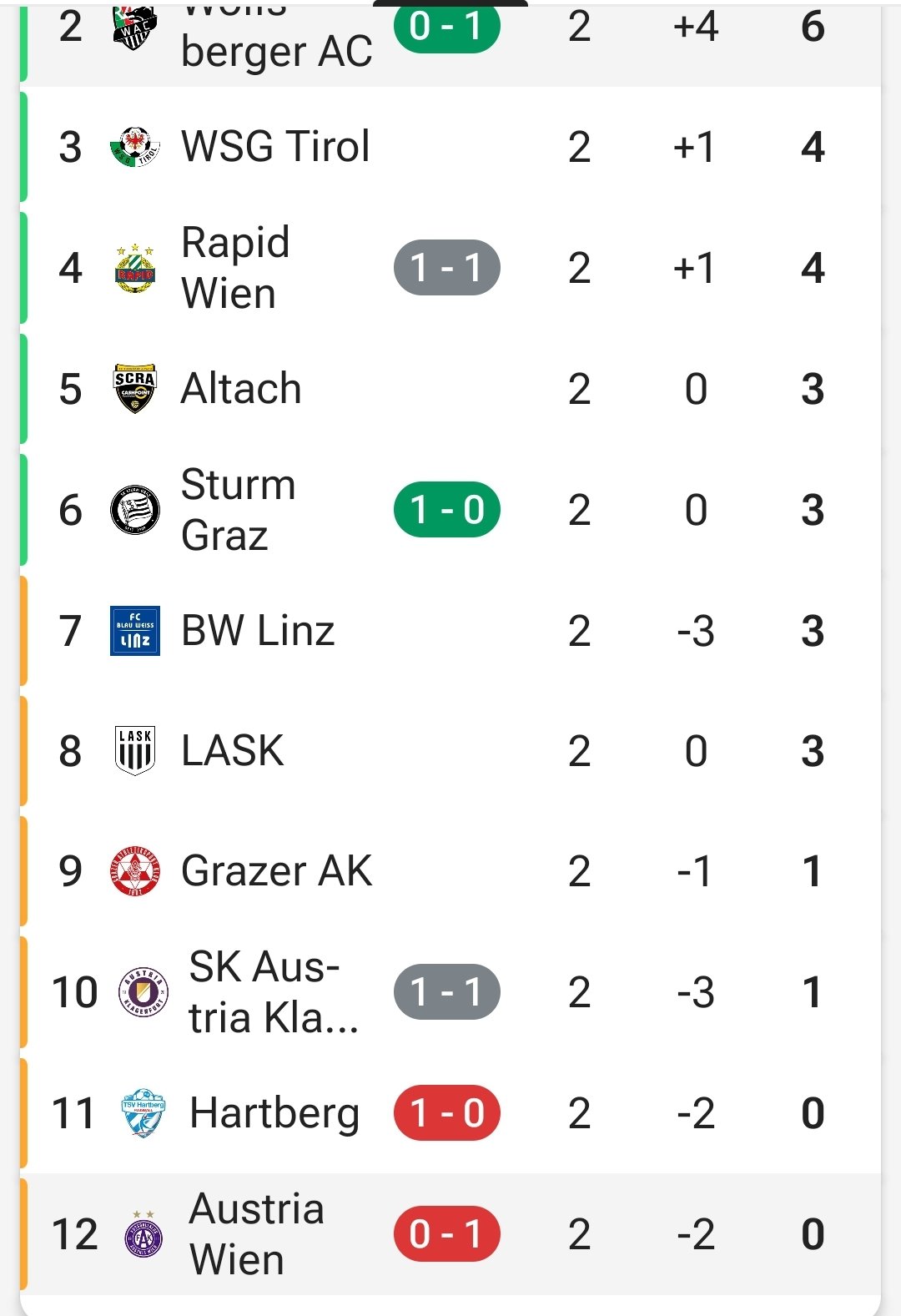Open the LASK team name
This screenshot has height=1316, width=901.
(x=233, y=751)
